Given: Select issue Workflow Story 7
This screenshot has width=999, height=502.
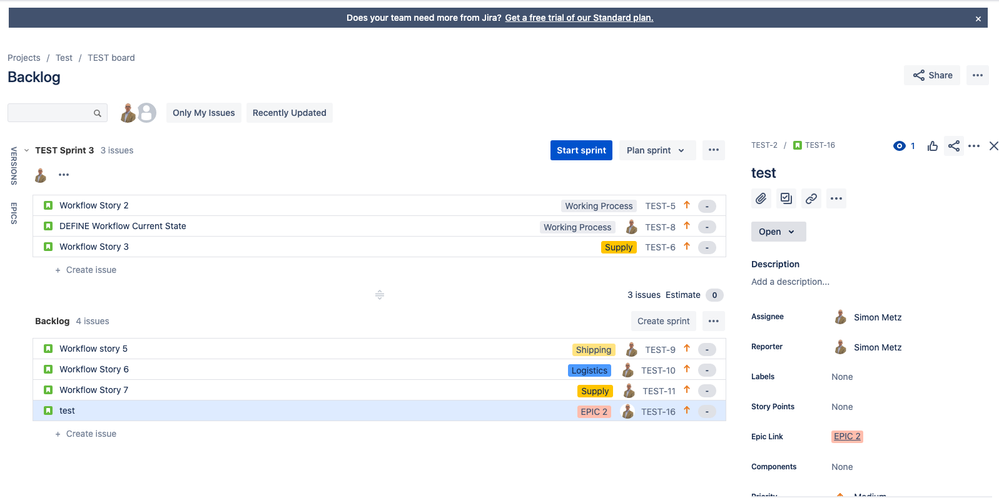Looking at the screenshot, I should click(x=379, y=390).
